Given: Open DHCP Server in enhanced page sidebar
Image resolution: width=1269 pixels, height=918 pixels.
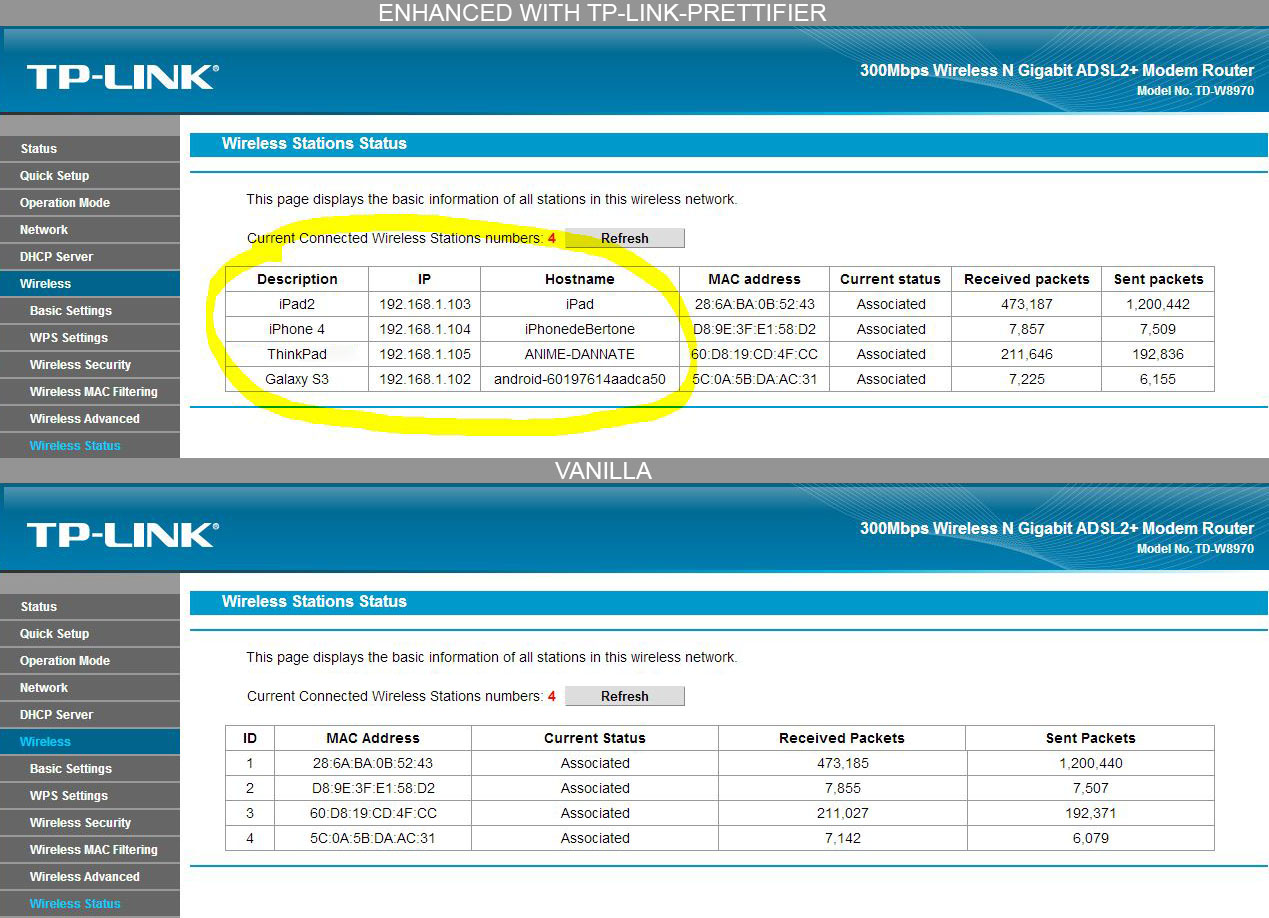Looking at the screenshot, I should (x=90, y=257).
